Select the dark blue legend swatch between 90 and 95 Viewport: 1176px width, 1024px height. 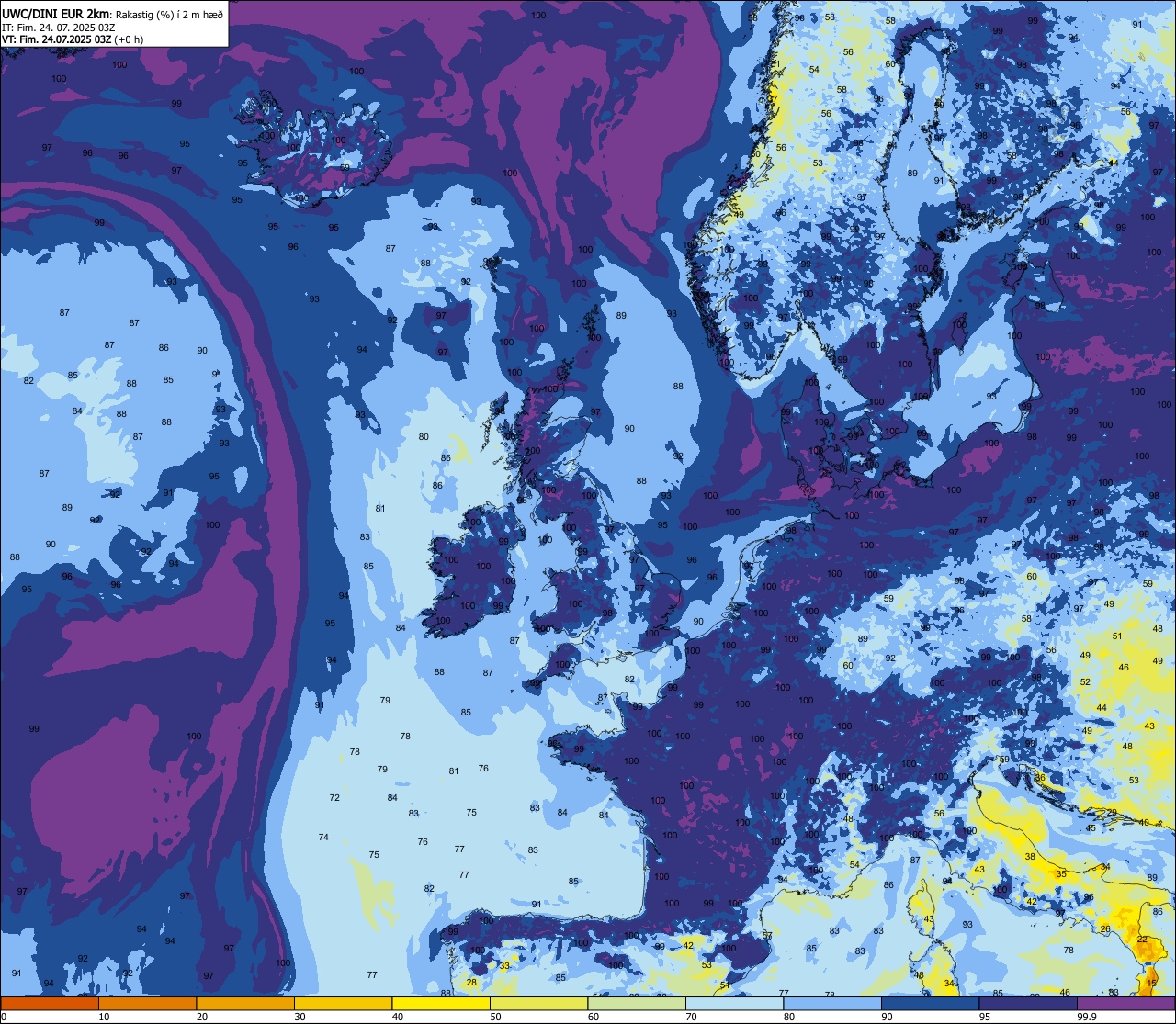coord(930,1003)
